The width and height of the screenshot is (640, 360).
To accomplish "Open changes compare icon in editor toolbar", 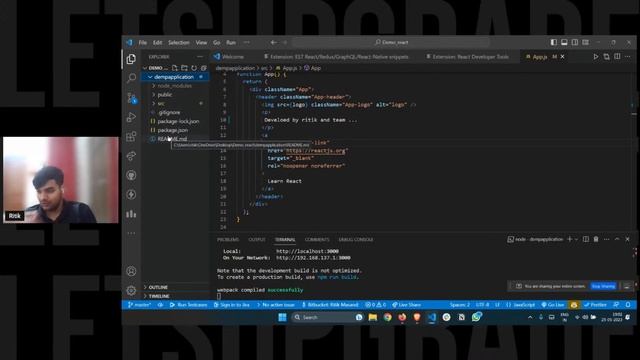I will coord(607,57).
